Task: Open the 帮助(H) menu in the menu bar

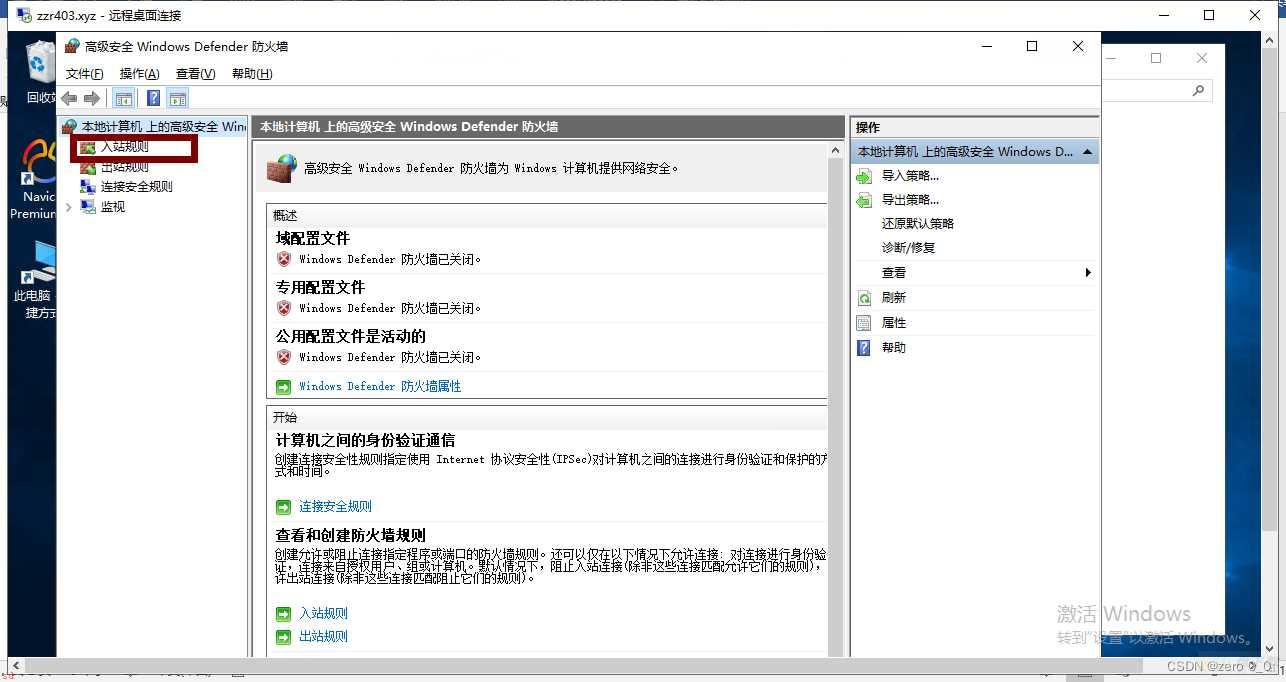Action: (x=252, y=74)
